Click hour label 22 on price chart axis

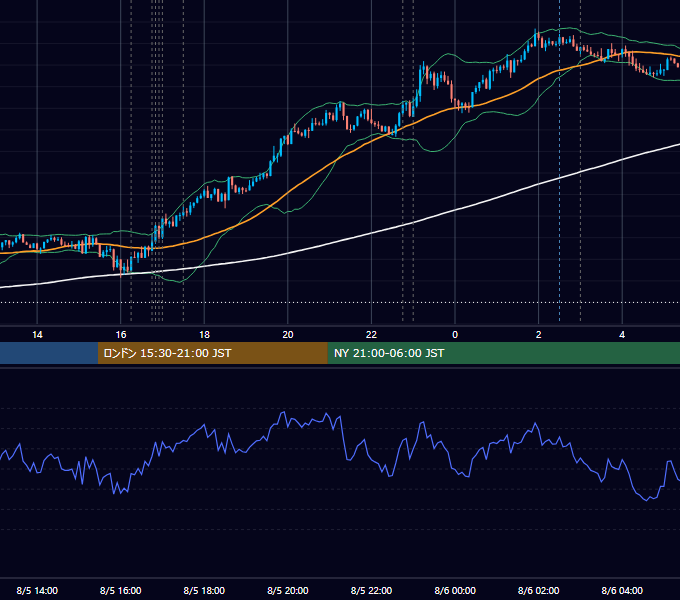[371, 334]
